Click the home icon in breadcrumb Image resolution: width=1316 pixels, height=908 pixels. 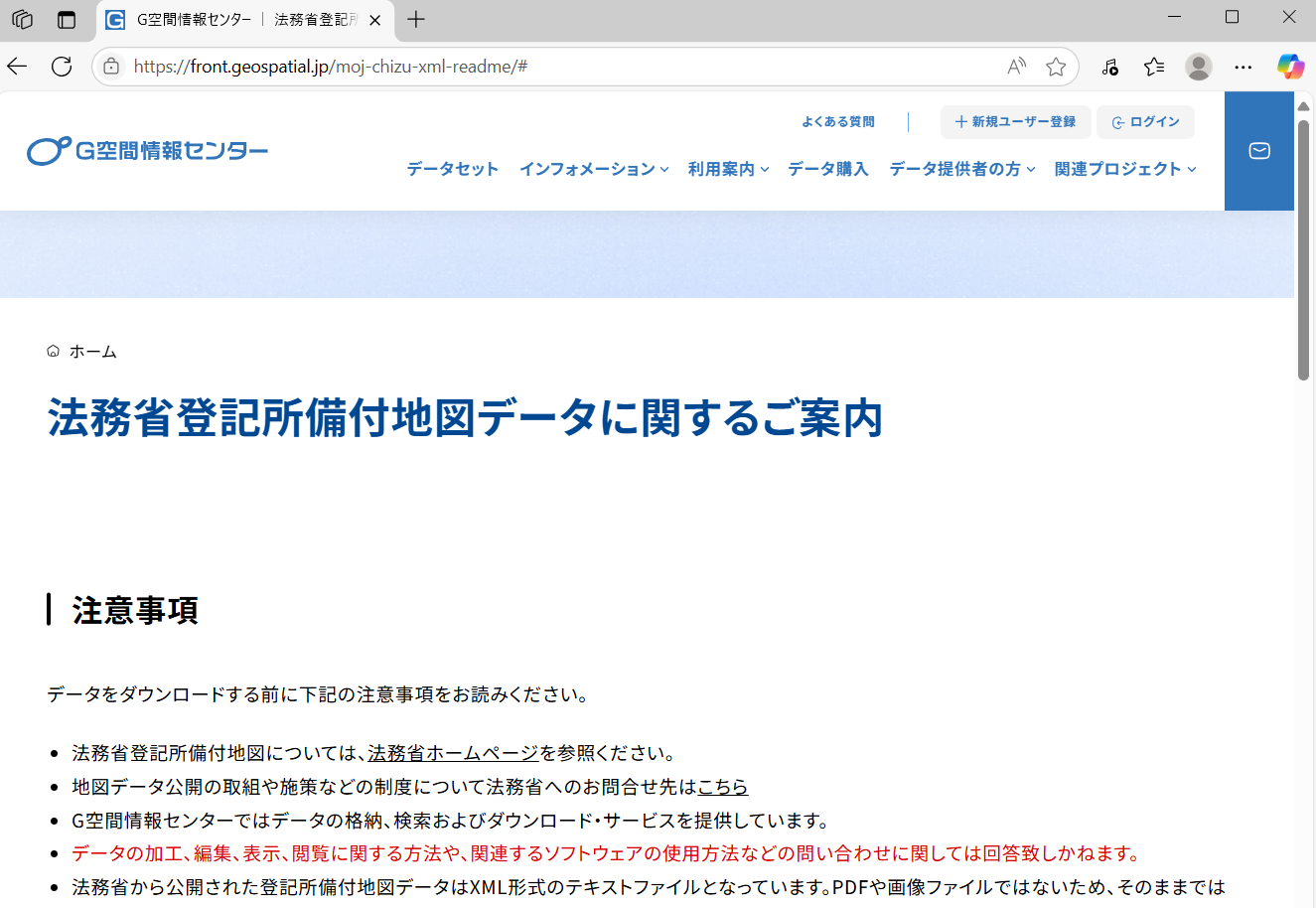tap(54, 351)
